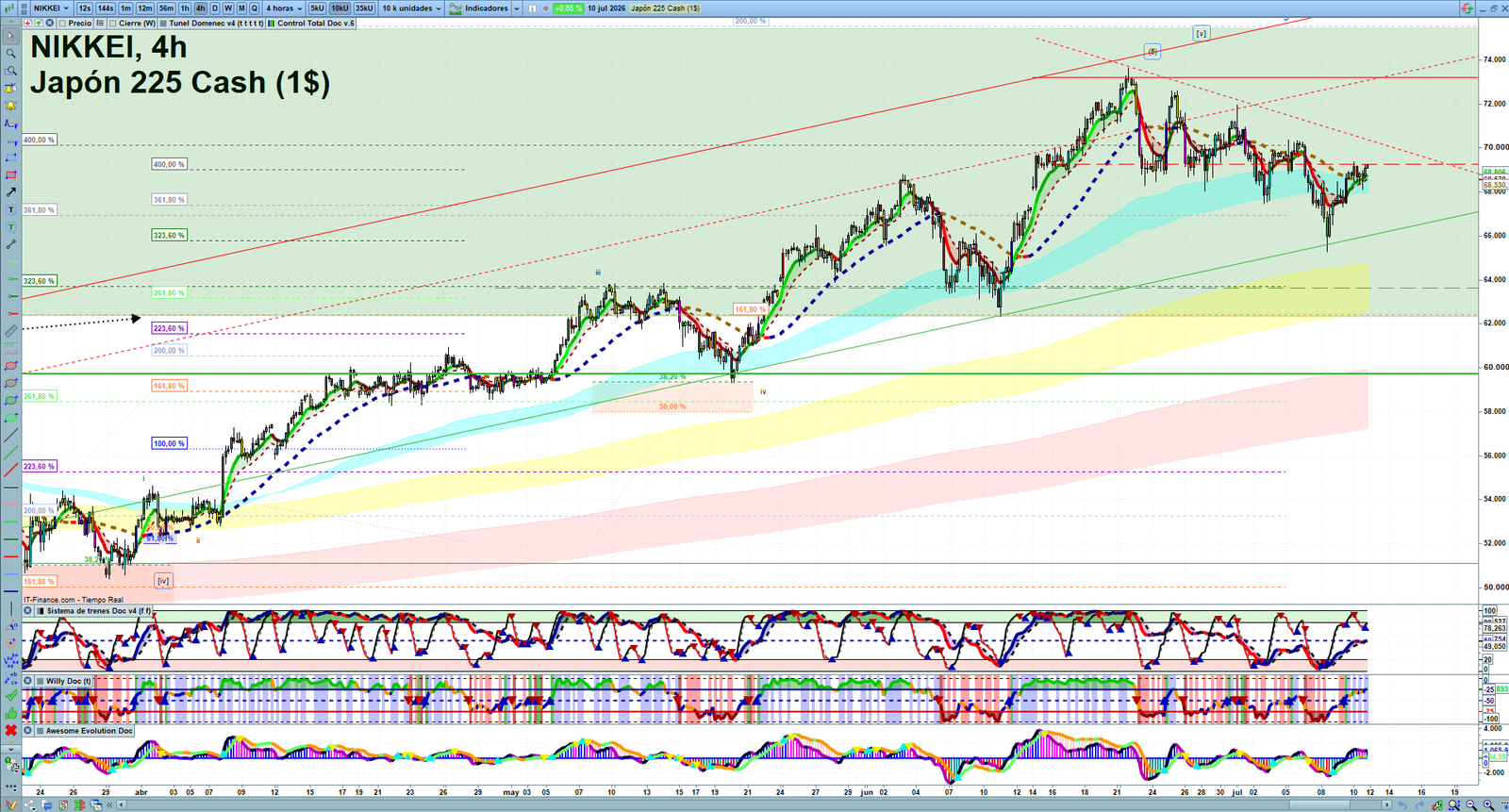Select the blue rectangle drawing tool
The image size is (1509, 812).
coord(11,158)
